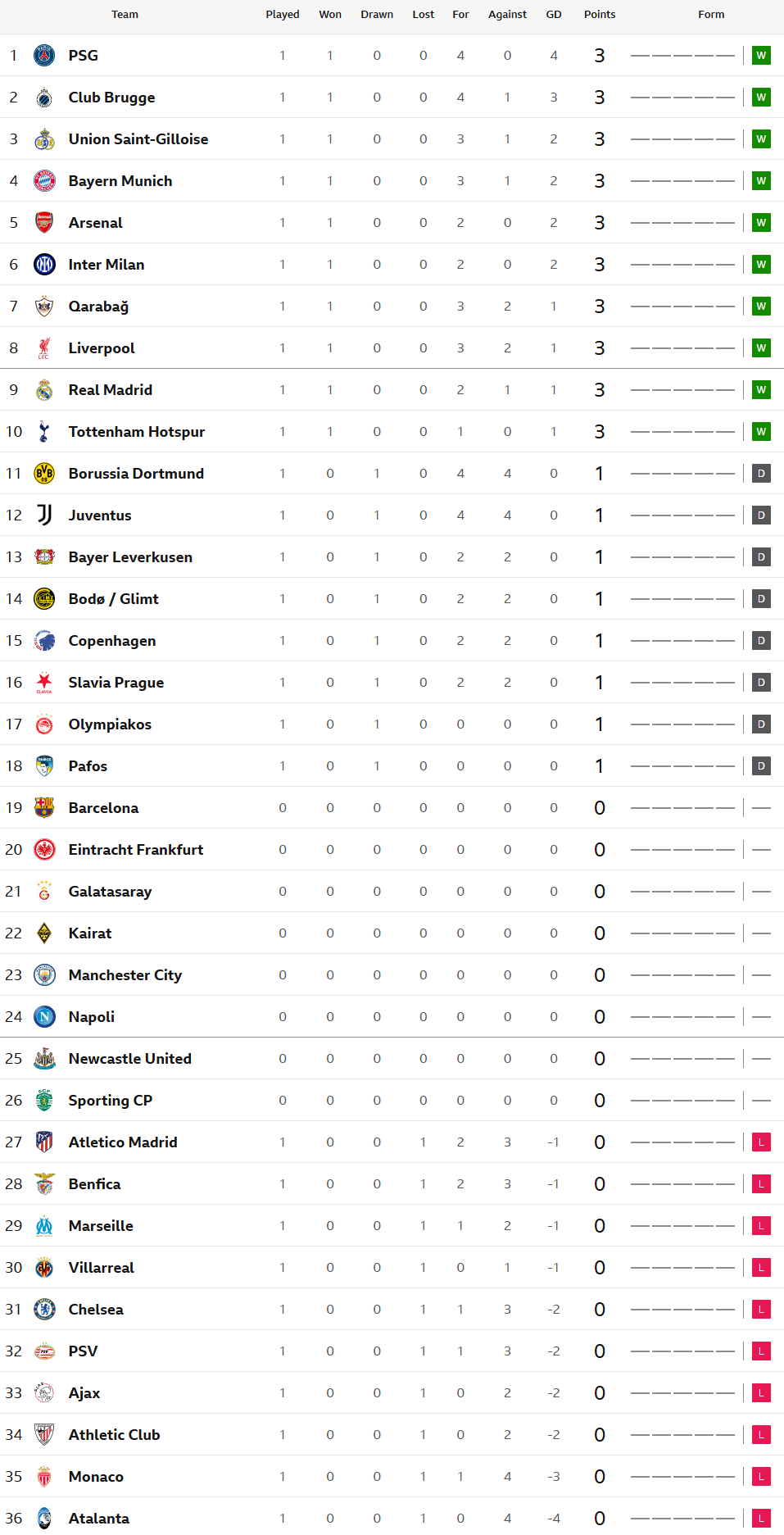This screenshot has width=784, height=1535.
Task: Click the Marseille club logo
Action: click(x=44, y=1226)
